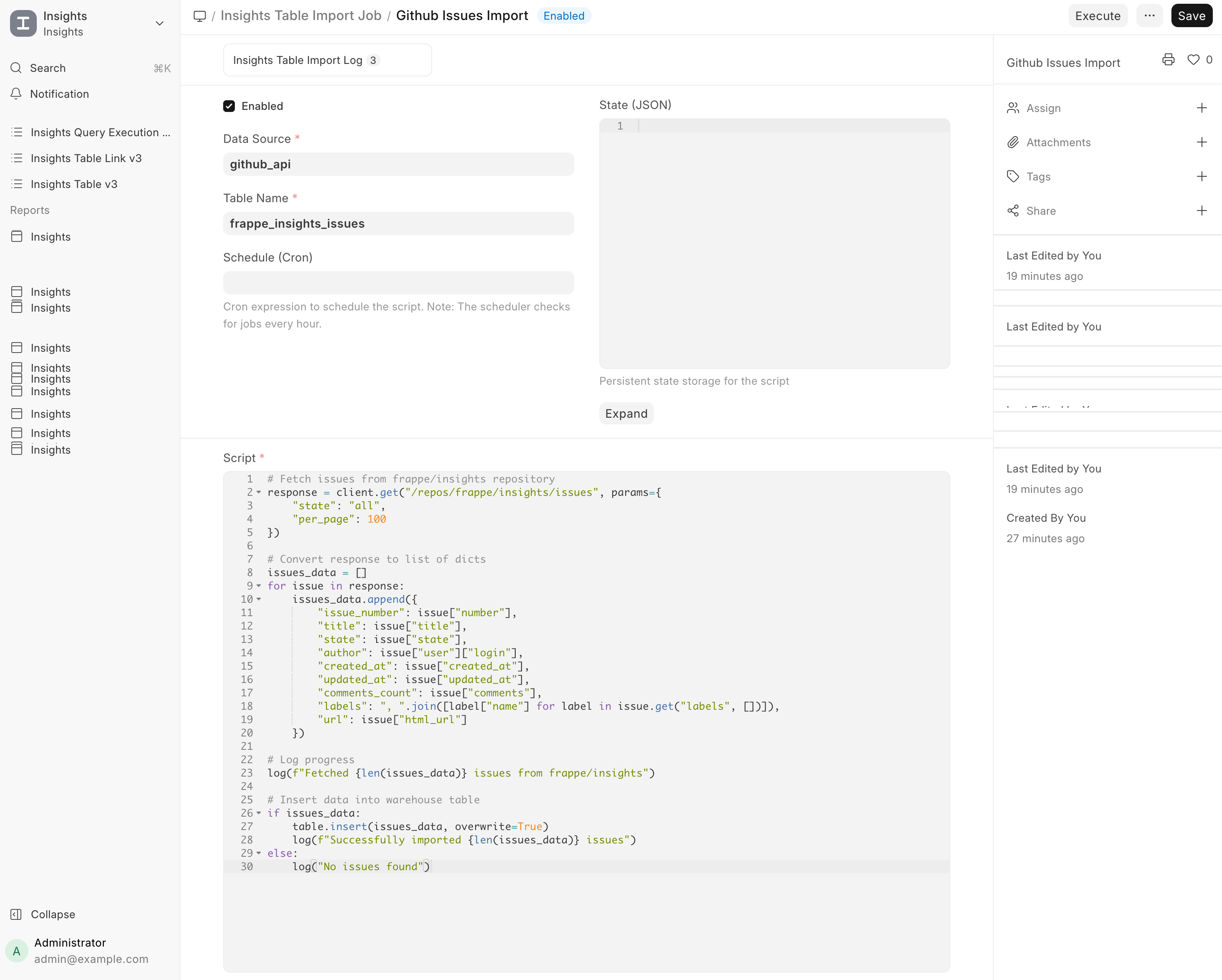
Task: Open the Insights Table Import Log link
Action: point(298,60)
